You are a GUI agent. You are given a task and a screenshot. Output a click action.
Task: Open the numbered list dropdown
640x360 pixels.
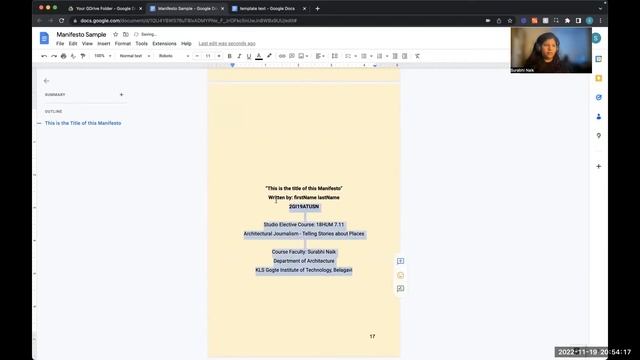[382, 56]
